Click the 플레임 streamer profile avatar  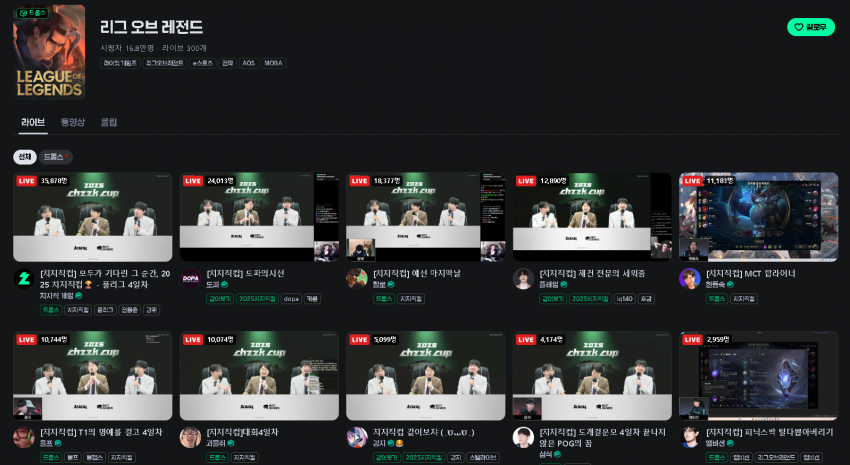click(523, 279)
